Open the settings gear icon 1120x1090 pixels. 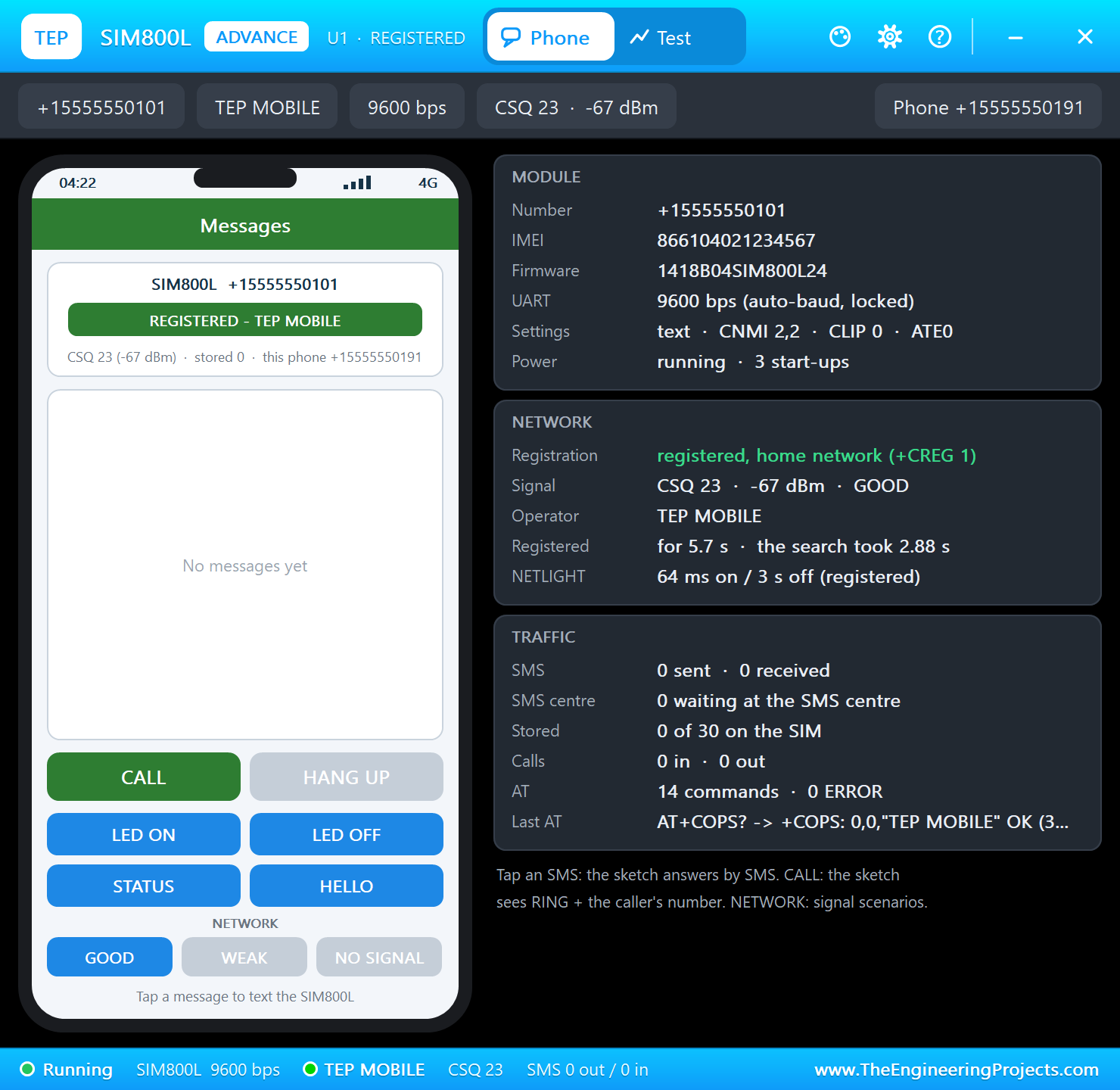(x=890, y=36)
